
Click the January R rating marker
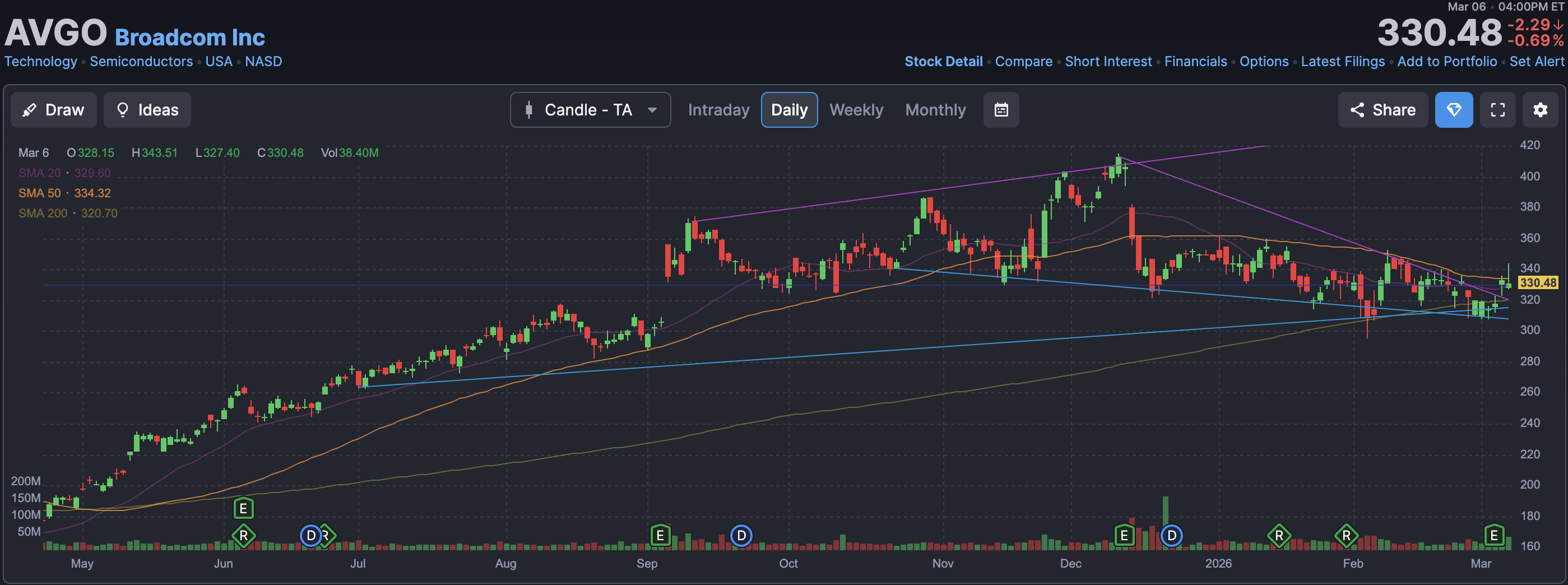coord(1279,536)
